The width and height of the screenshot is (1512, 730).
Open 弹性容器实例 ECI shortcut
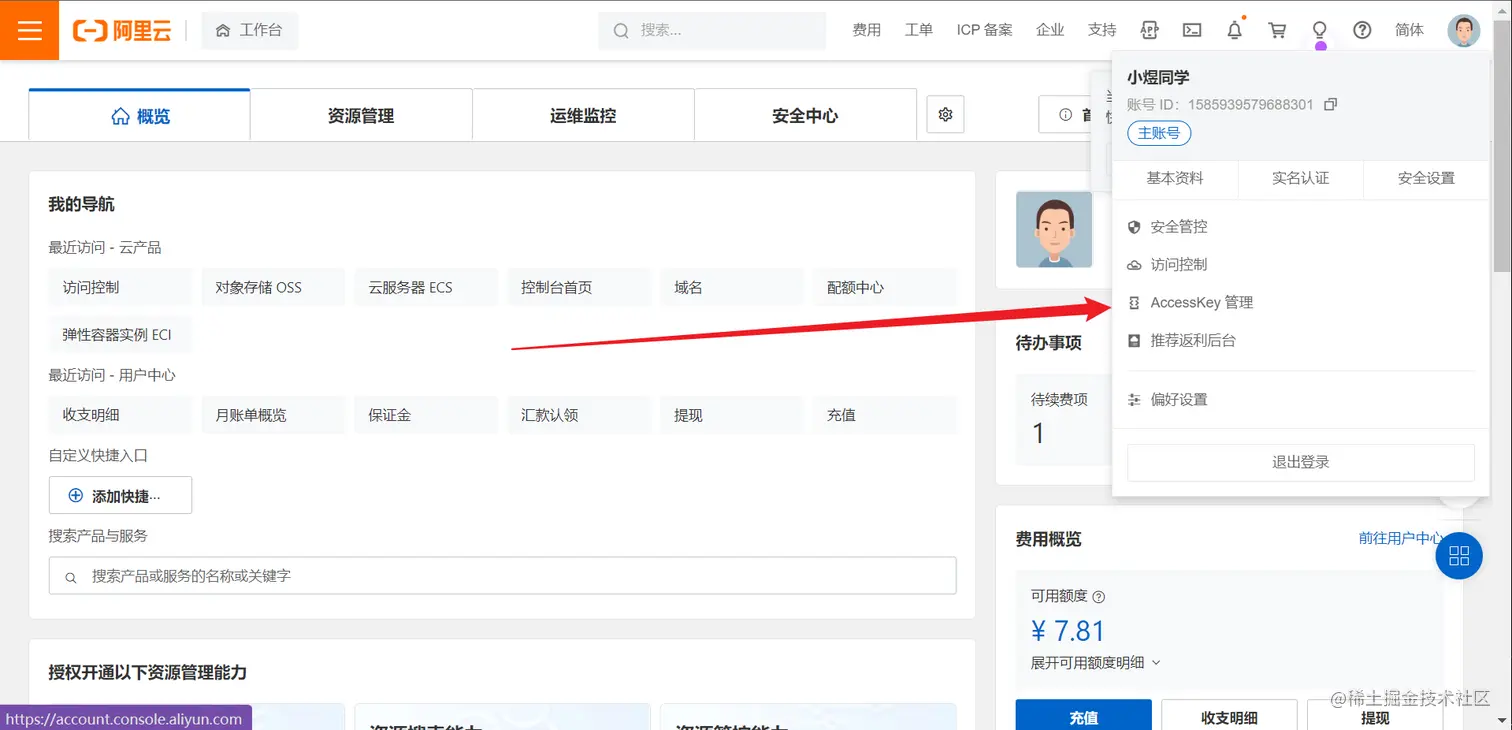120,335
